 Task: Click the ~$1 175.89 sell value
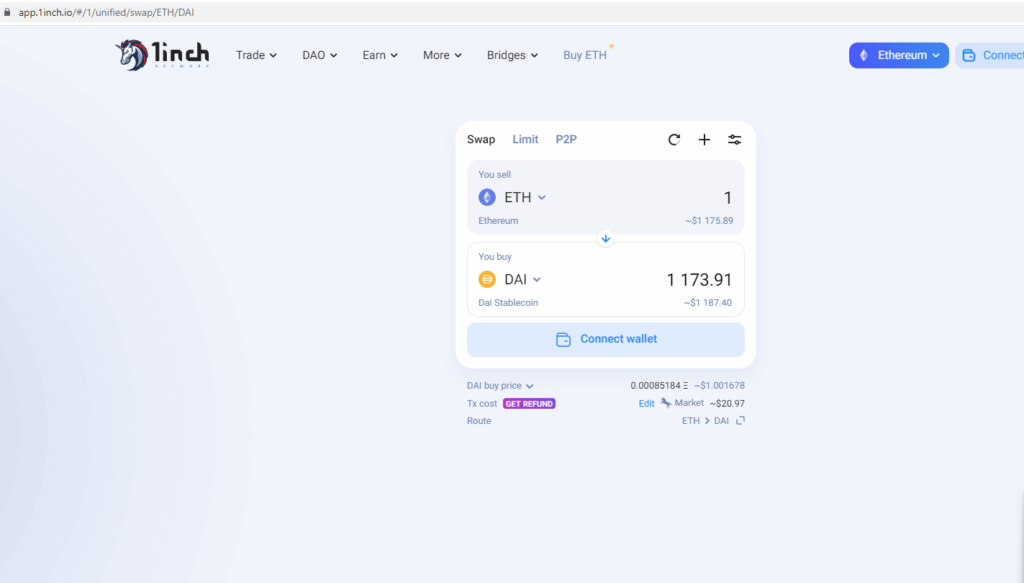point(709,221)
